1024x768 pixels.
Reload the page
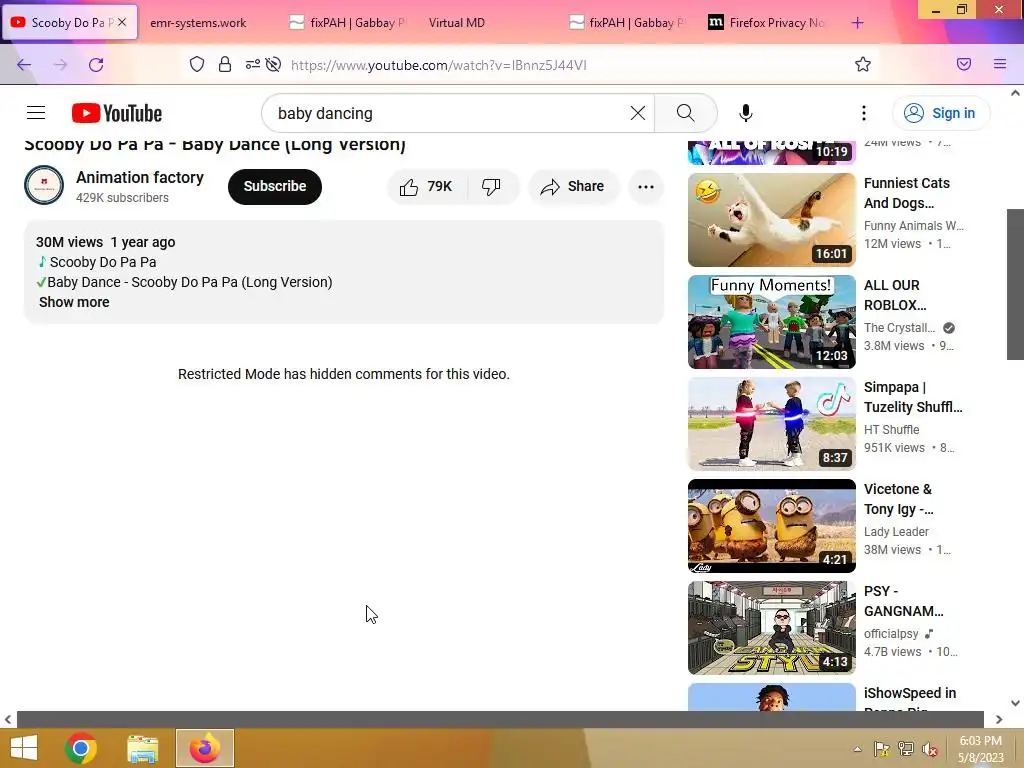96,65
